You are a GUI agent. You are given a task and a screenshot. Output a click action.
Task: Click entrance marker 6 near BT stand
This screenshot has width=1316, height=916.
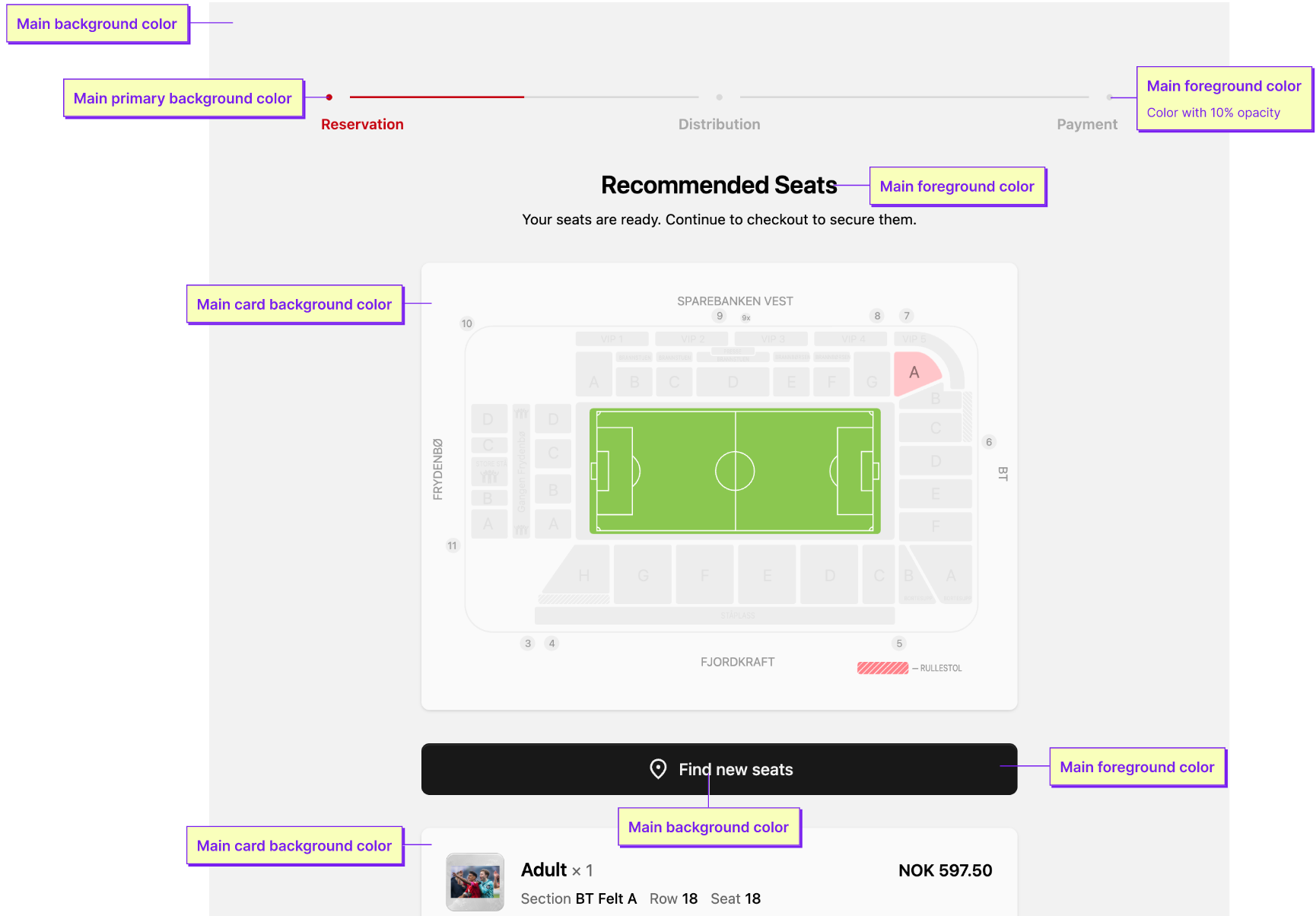(989, 442)
